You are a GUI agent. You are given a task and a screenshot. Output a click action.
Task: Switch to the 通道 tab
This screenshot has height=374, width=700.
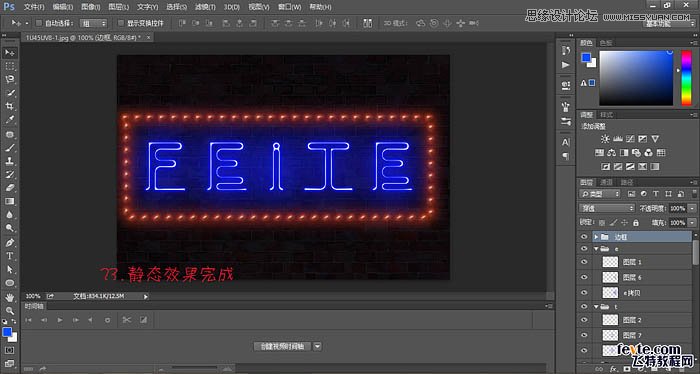click(606, 182)
